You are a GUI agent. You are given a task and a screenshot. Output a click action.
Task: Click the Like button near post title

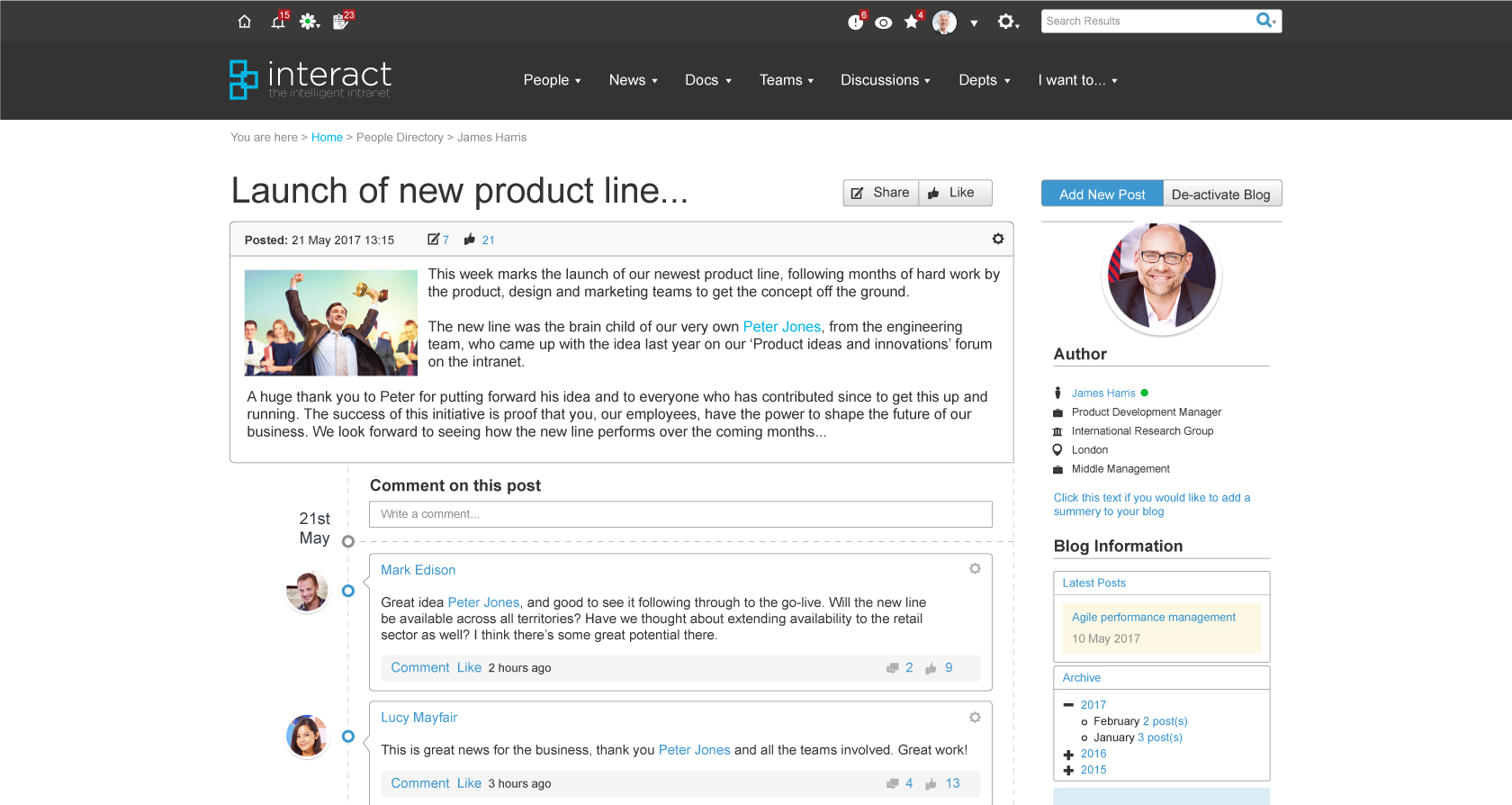(955, 193)
